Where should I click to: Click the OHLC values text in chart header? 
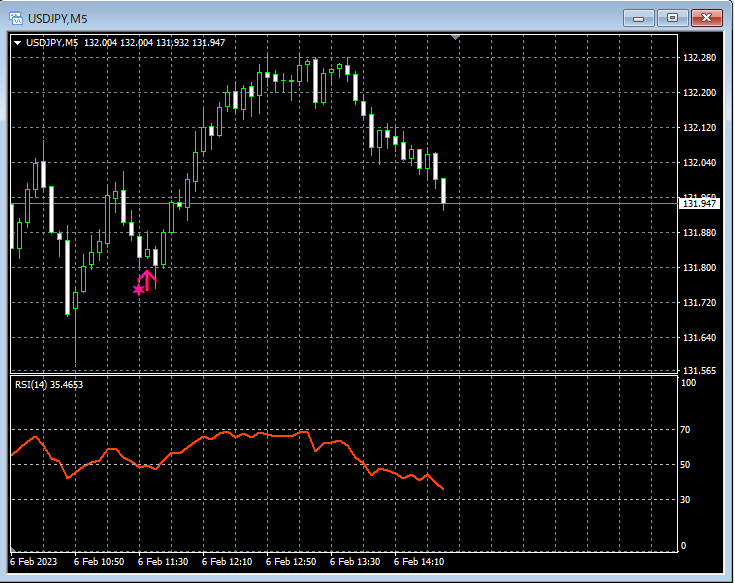[154, 43]
